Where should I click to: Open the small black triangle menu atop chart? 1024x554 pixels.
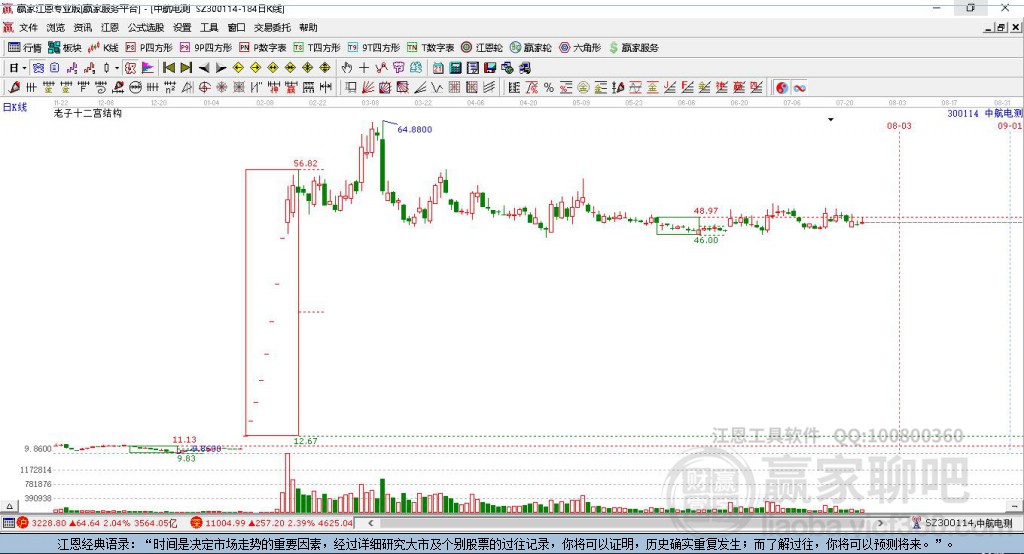(x=831, y=120)
